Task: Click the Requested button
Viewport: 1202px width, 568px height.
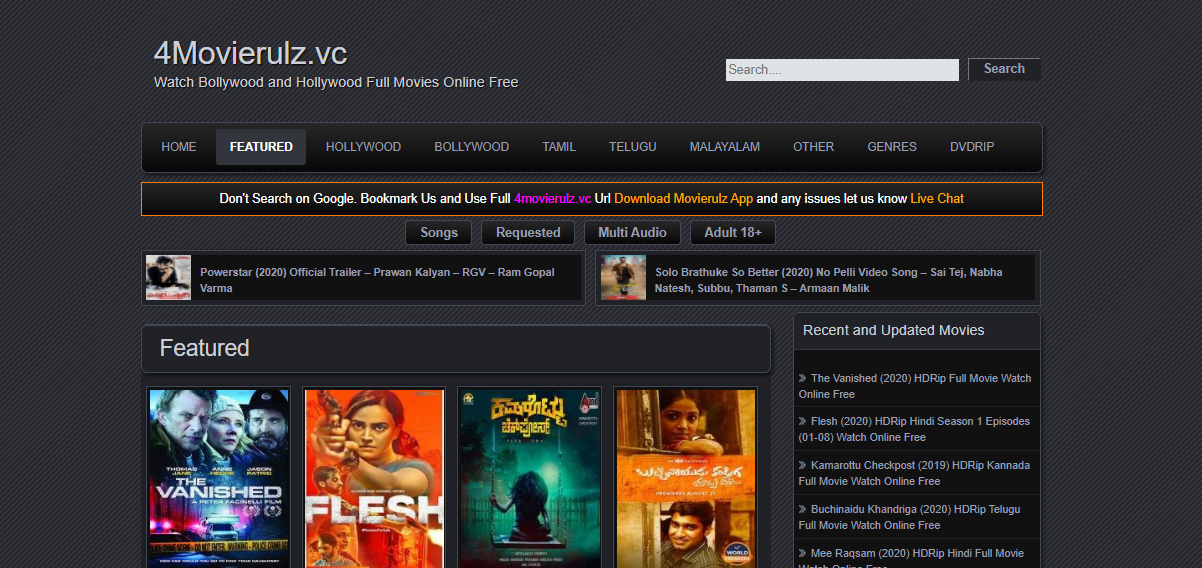Action: click(x=528, y=233)
